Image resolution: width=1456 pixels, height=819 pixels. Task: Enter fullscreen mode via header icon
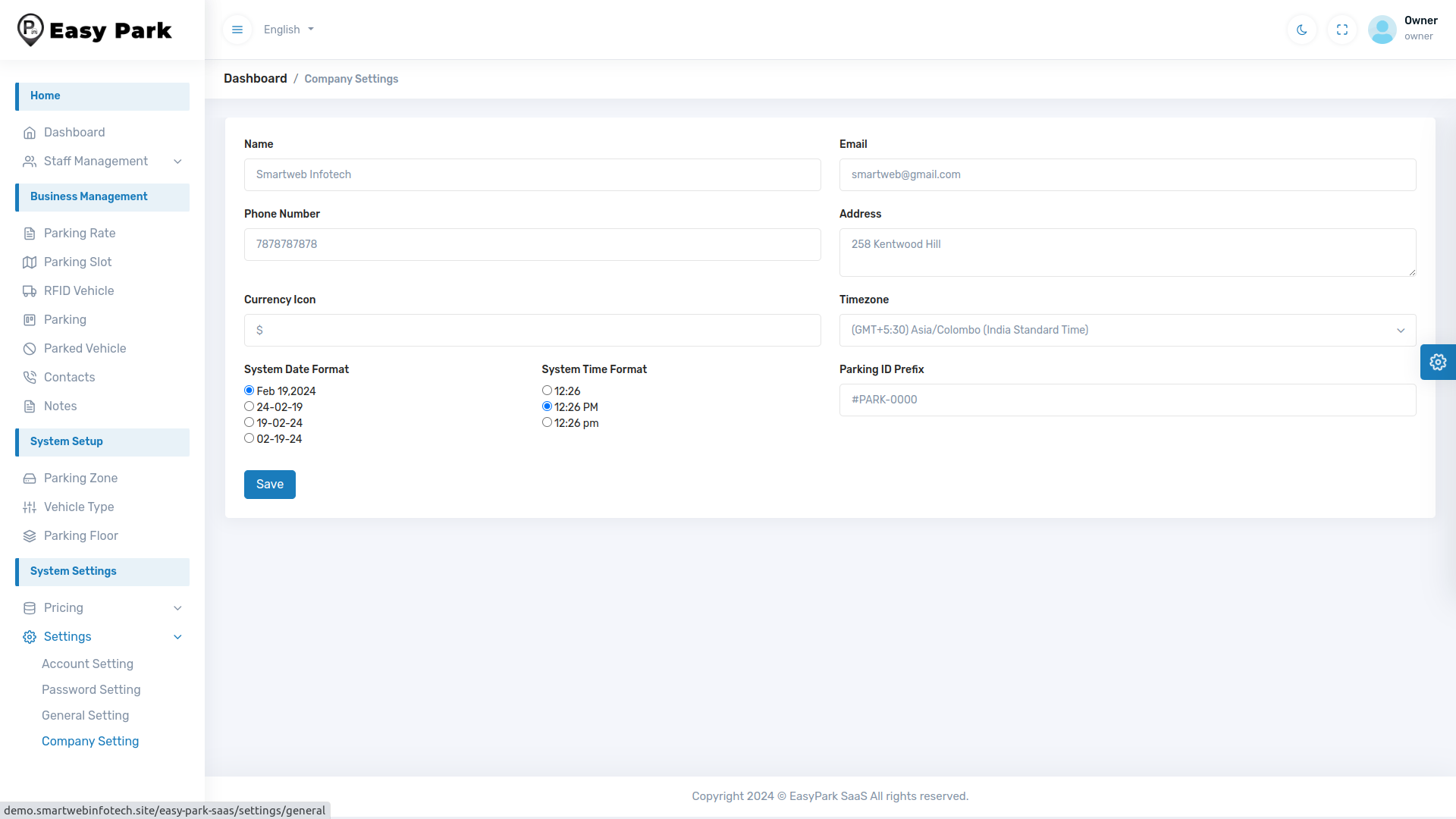pos(1342,30)
